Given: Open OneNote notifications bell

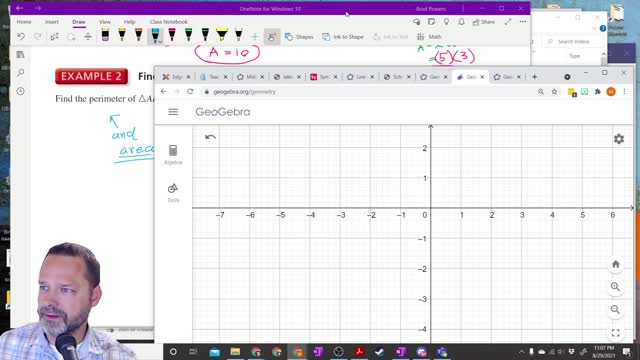Looking at the screenshot, I should tap(461, 22).
